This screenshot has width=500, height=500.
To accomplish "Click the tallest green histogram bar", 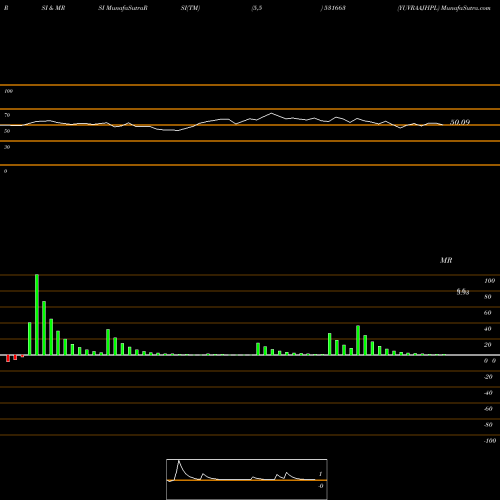I will point(37,315).
